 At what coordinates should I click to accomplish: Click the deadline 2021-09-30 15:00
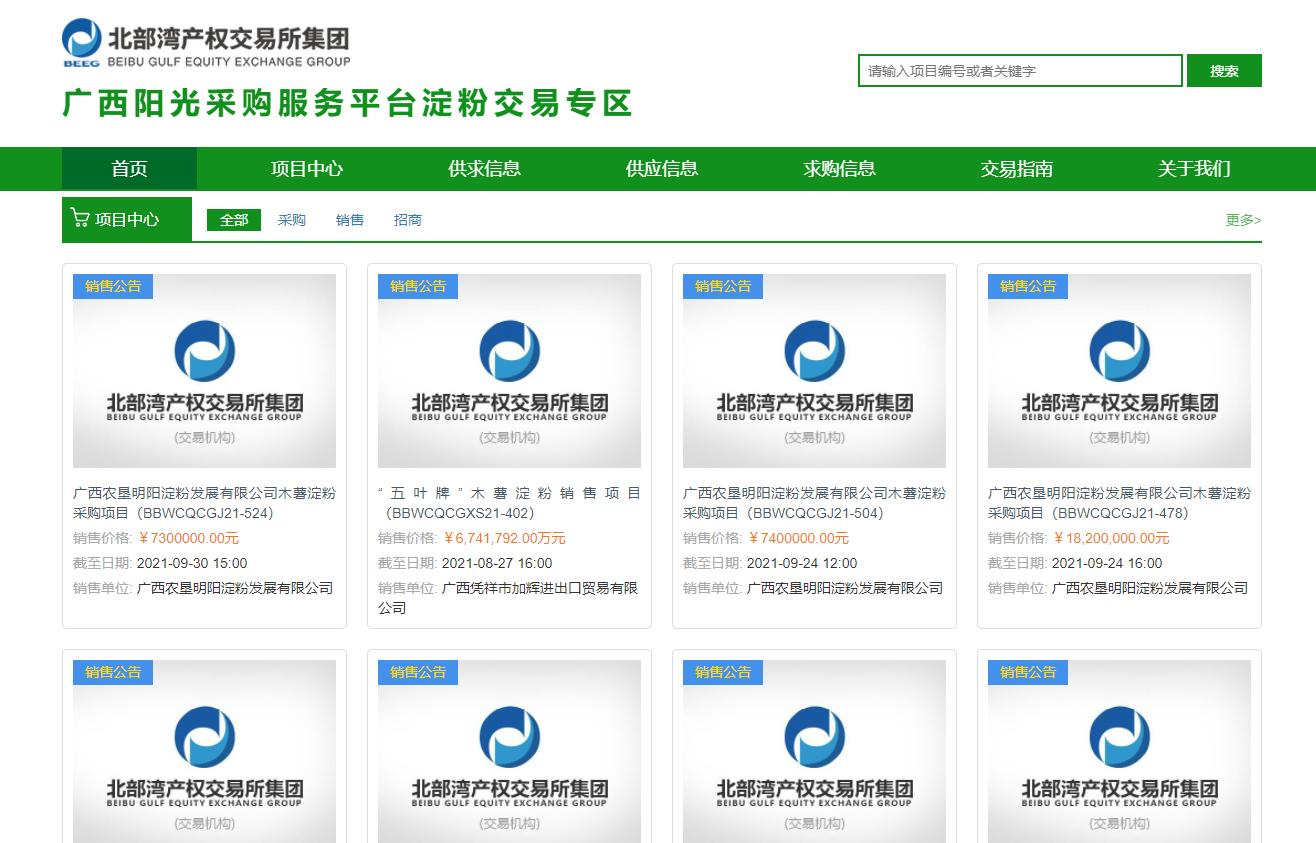[192, 563]
